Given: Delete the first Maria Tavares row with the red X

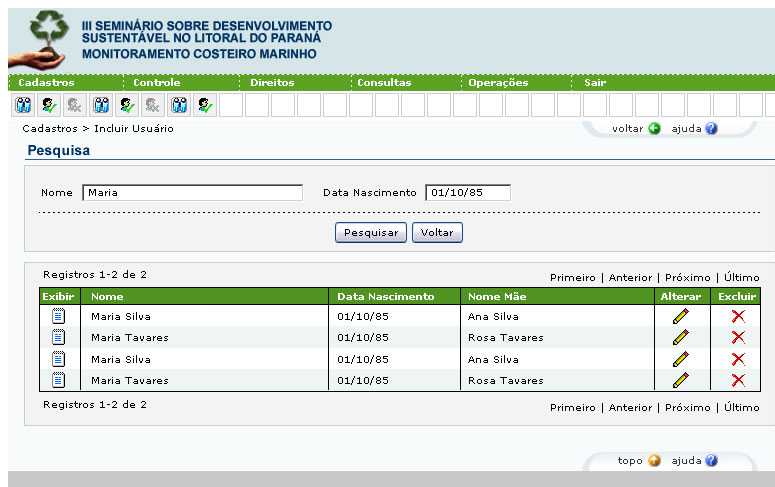Looking at the screenshot, I should pyautogui.click(x=738, y=338).
